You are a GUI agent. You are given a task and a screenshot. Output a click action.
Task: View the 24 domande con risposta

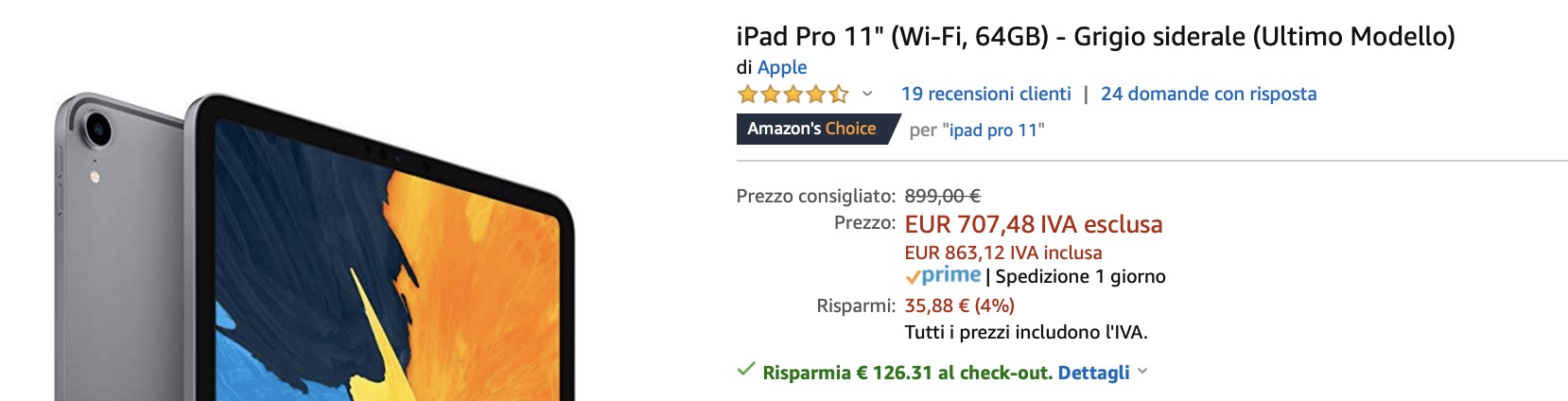tap(1208, 94)
